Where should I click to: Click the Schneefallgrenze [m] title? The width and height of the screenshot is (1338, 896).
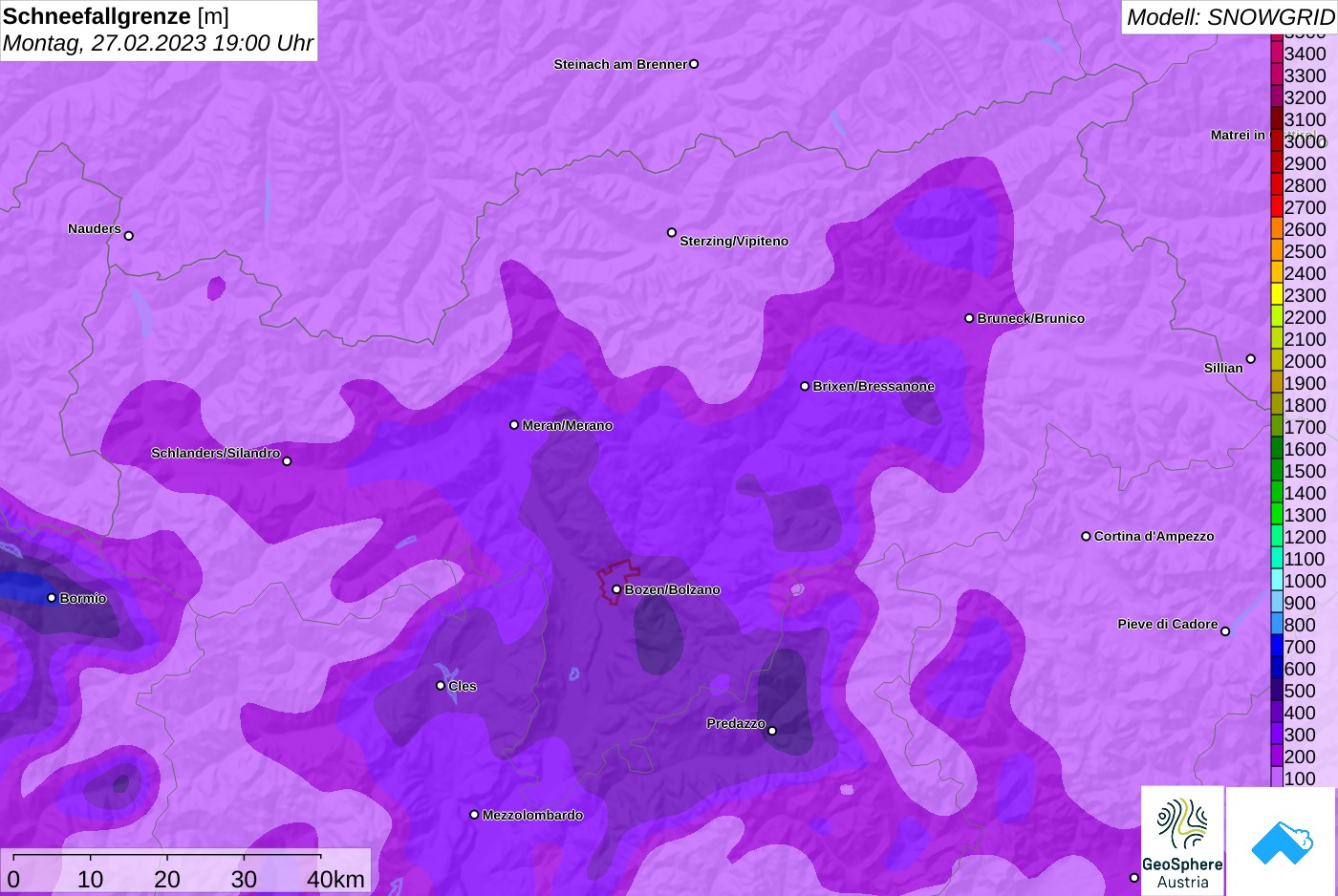[x=116, y=16]
